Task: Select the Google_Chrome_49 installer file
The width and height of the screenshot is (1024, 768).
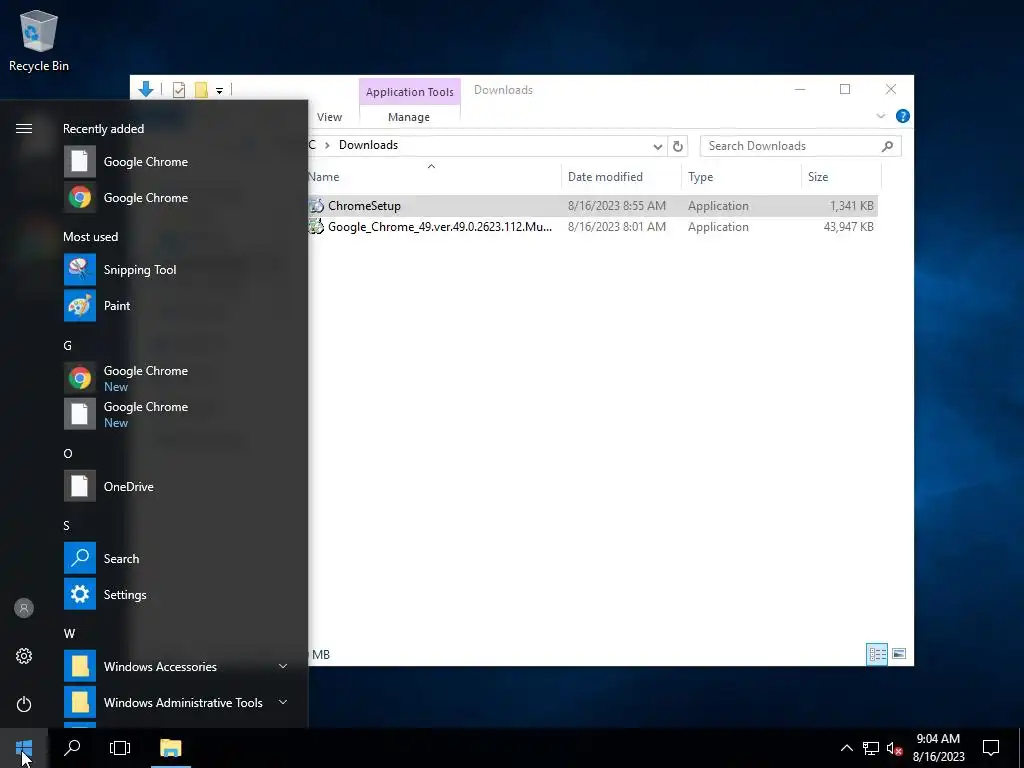Action: (440, 227)
